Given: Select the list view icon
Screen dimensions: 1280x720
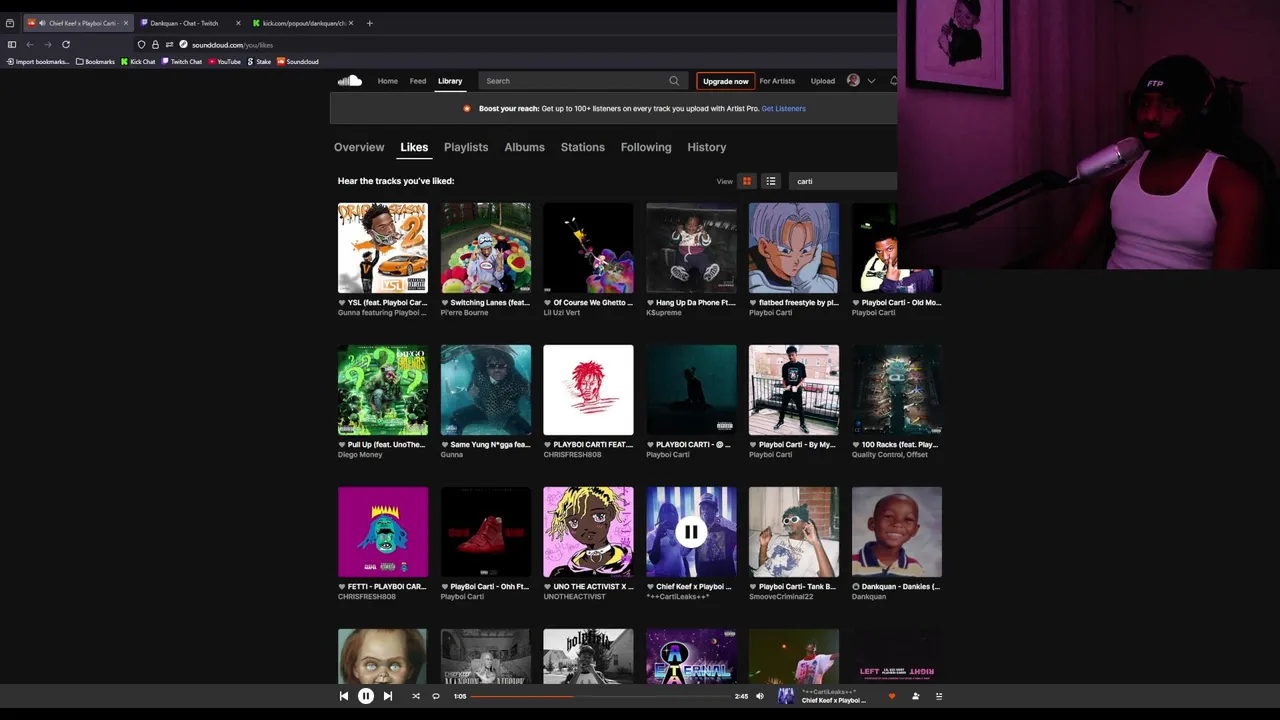Looking at the screenshot, I should coord(771,181).
